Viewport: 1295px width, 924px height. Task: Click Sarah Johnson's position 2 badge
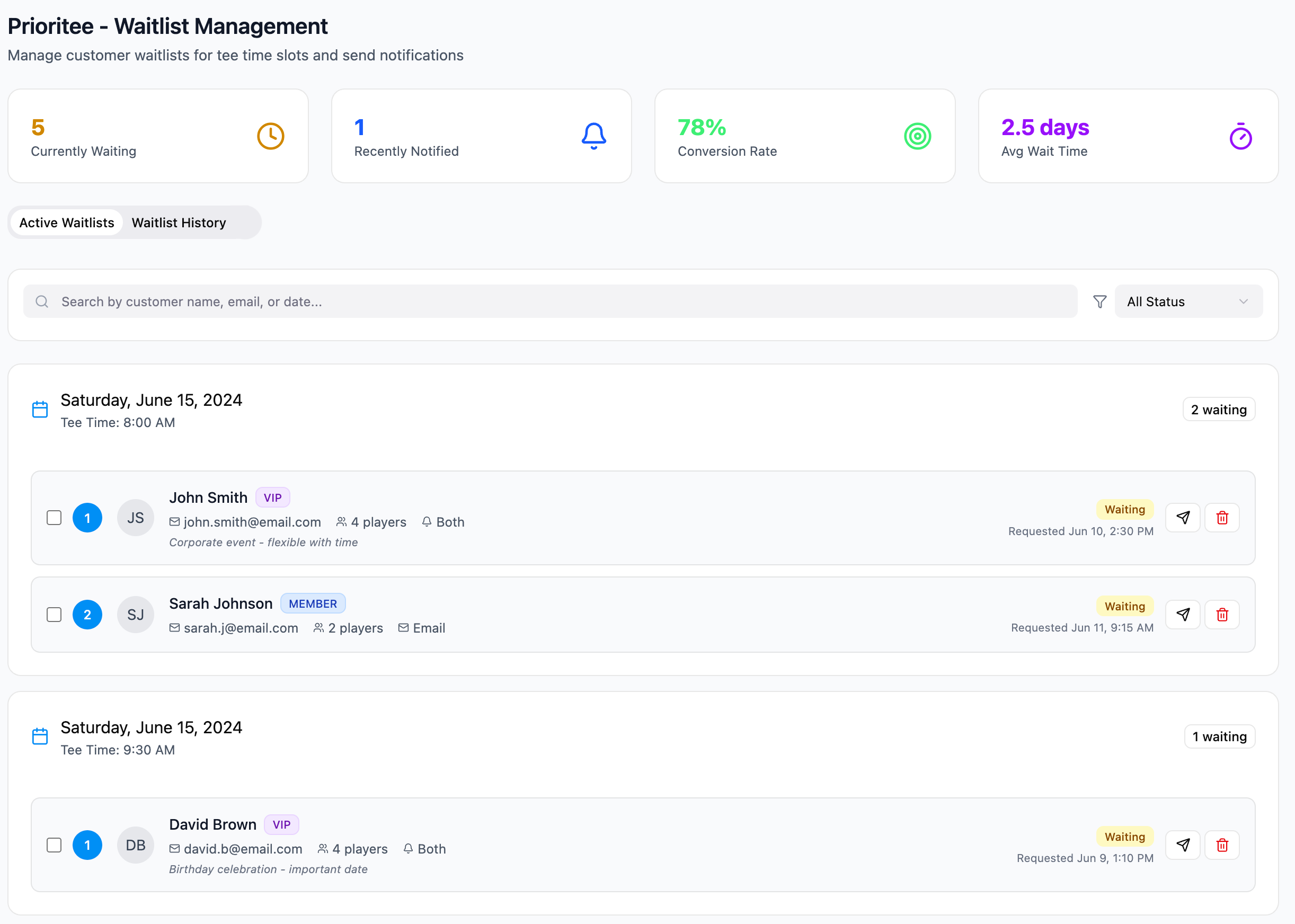click(x=87, y=615)
